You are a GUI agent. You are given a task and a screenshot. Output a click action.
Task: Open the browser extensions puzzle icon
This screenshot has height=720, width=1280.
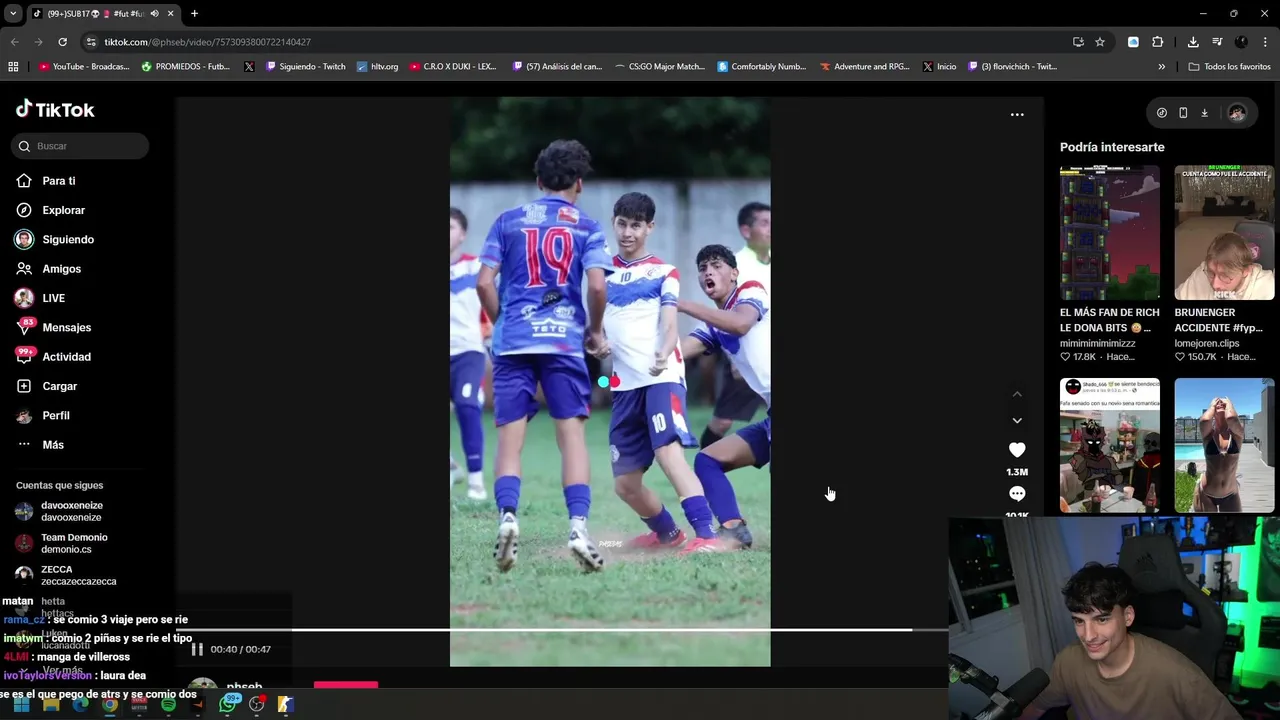coord(1158,42)
